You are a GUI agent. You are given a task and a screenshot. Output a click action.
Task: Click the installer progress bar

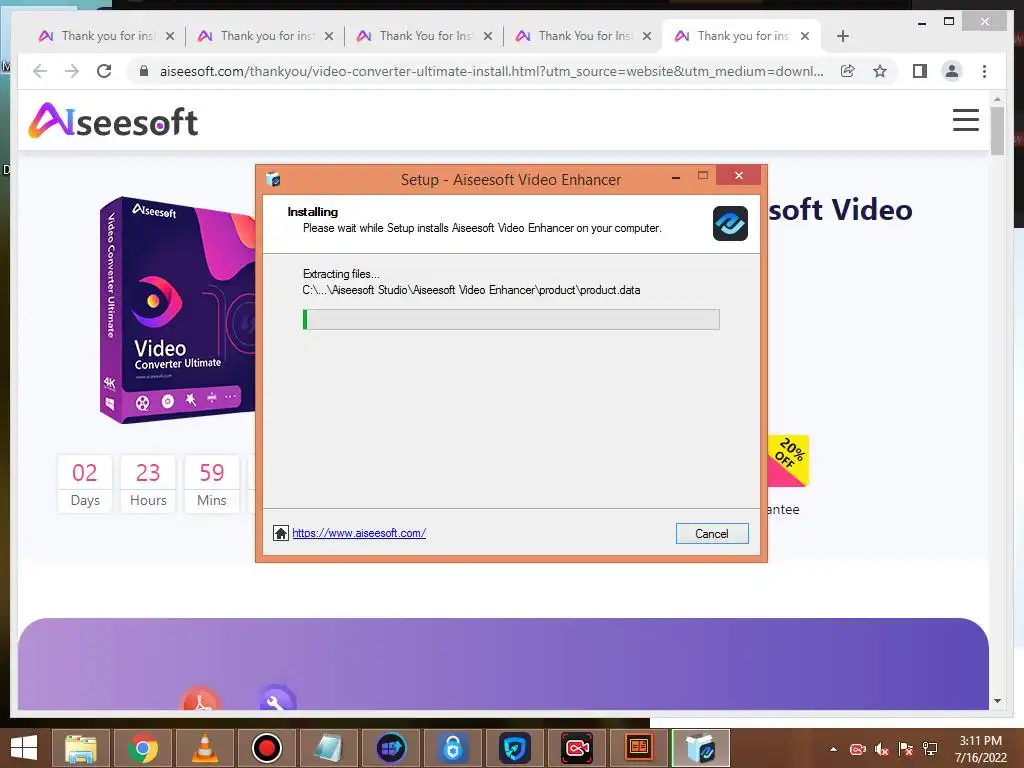(x=511, y=319)
